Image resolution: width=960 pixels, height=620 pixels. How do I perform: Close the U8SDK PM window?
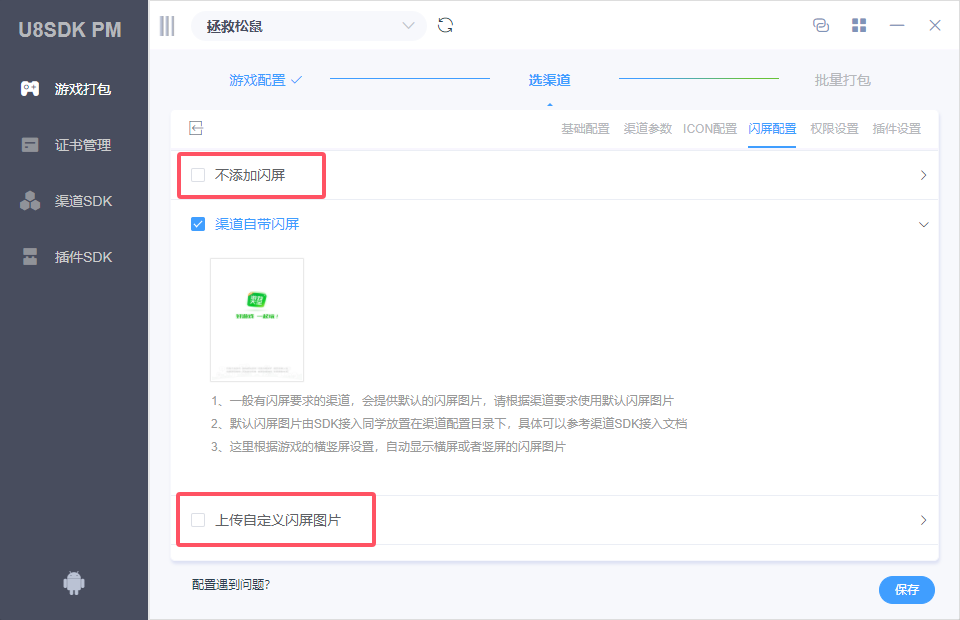(934, 25)
